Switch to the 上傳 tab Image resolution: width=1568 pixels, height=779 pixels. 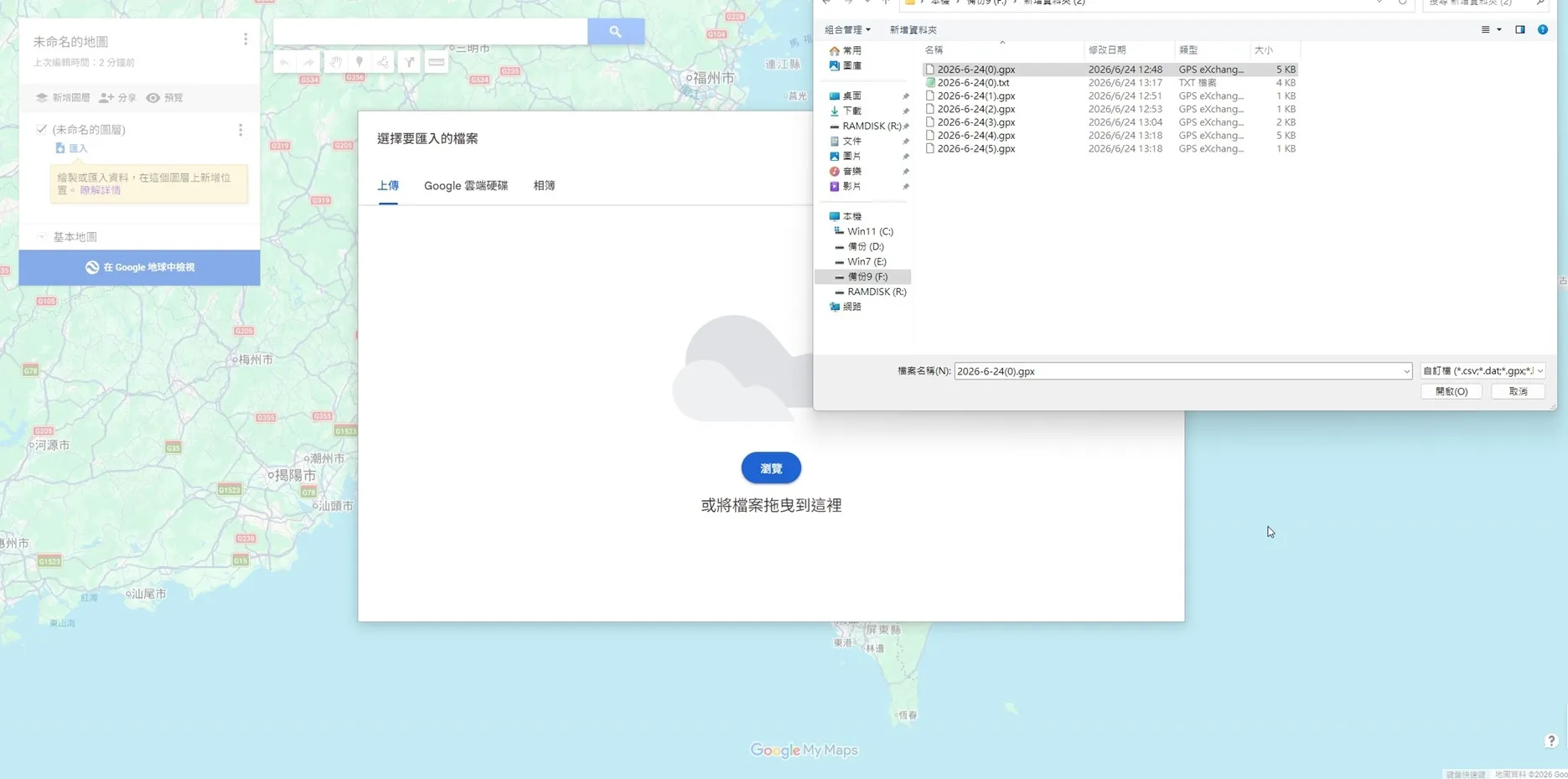pos(388,186)
